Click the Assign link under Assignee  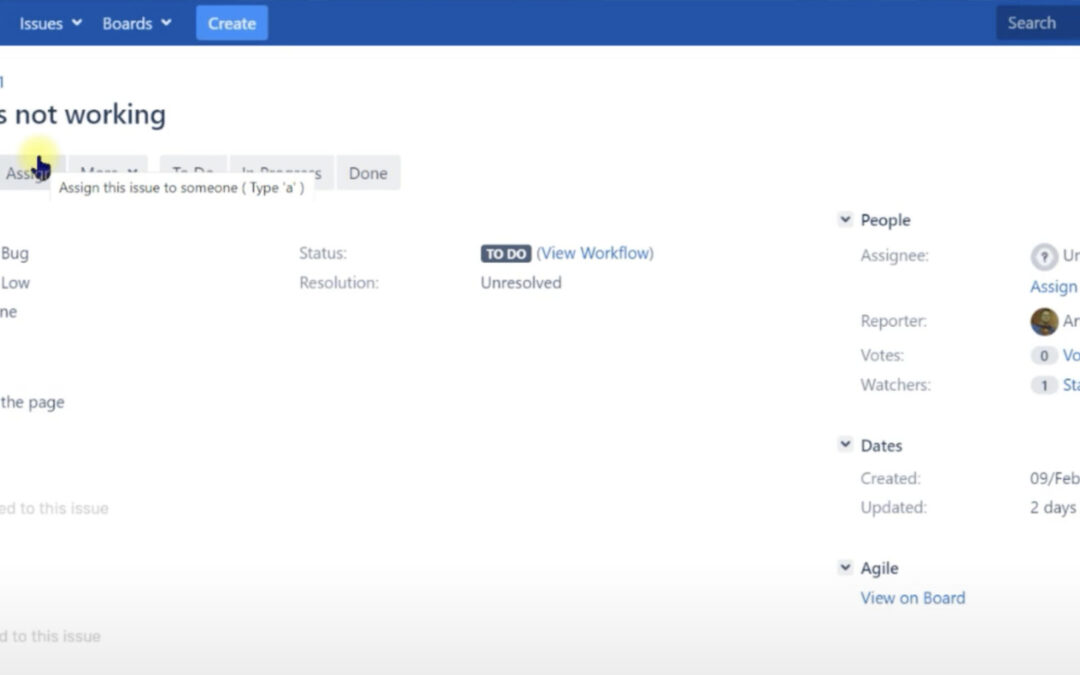coord(1054,287)
